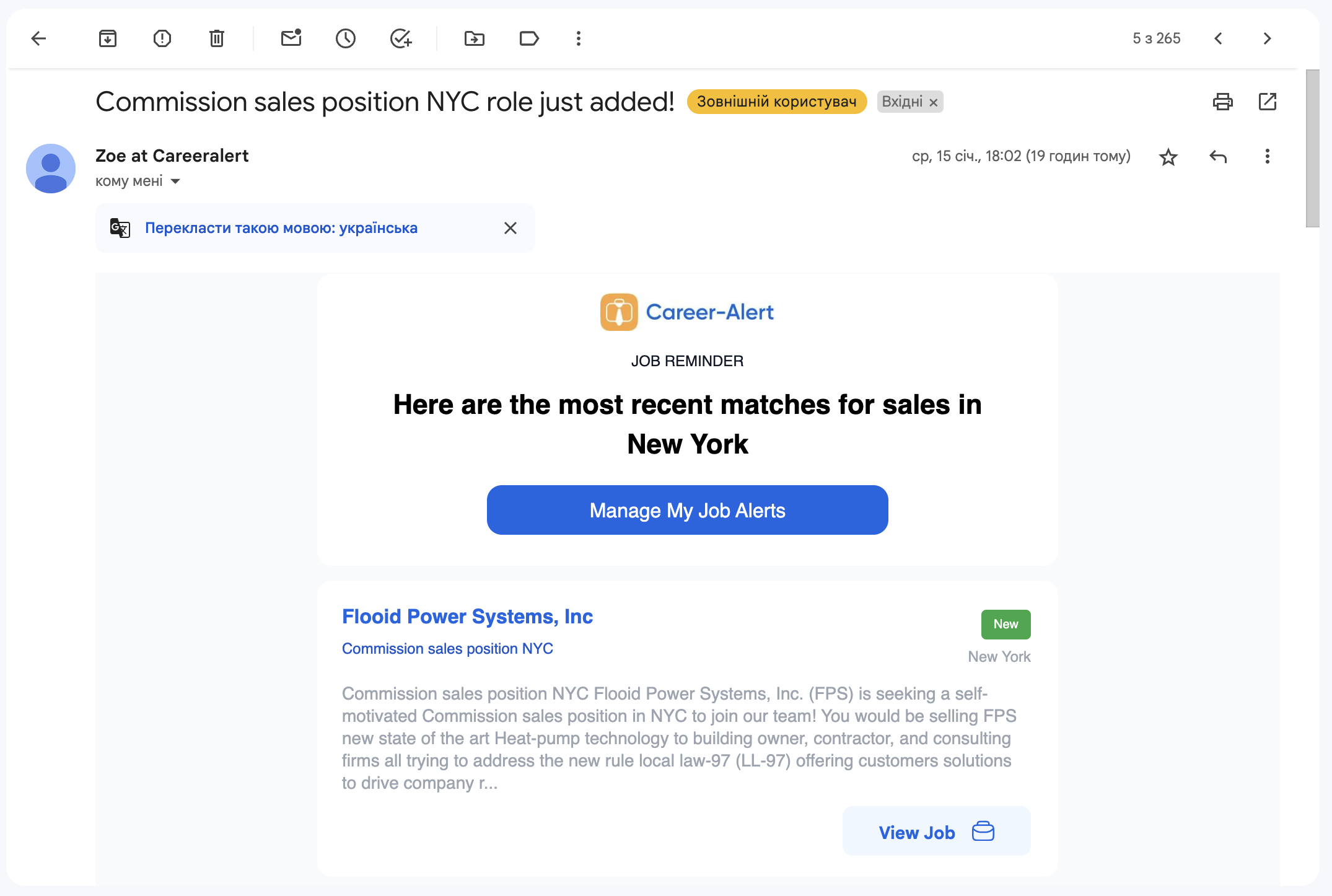Archive this email
Viewport: 1332px width, 896px height.
click(108, 38)
